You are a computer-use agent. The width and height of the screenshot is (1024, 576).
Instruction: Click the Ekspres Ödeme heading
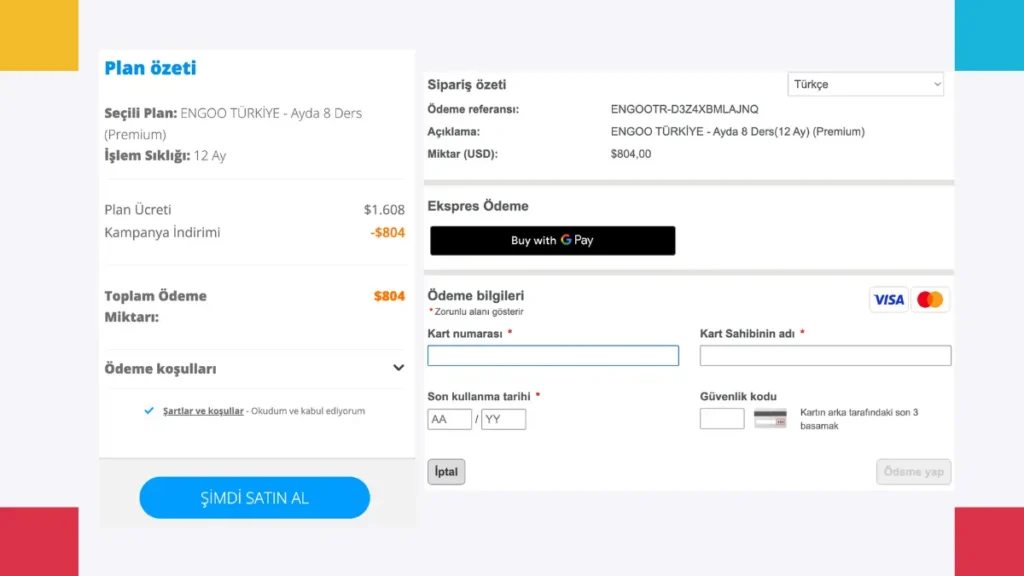pyautogui.click(x=478, y=206)
